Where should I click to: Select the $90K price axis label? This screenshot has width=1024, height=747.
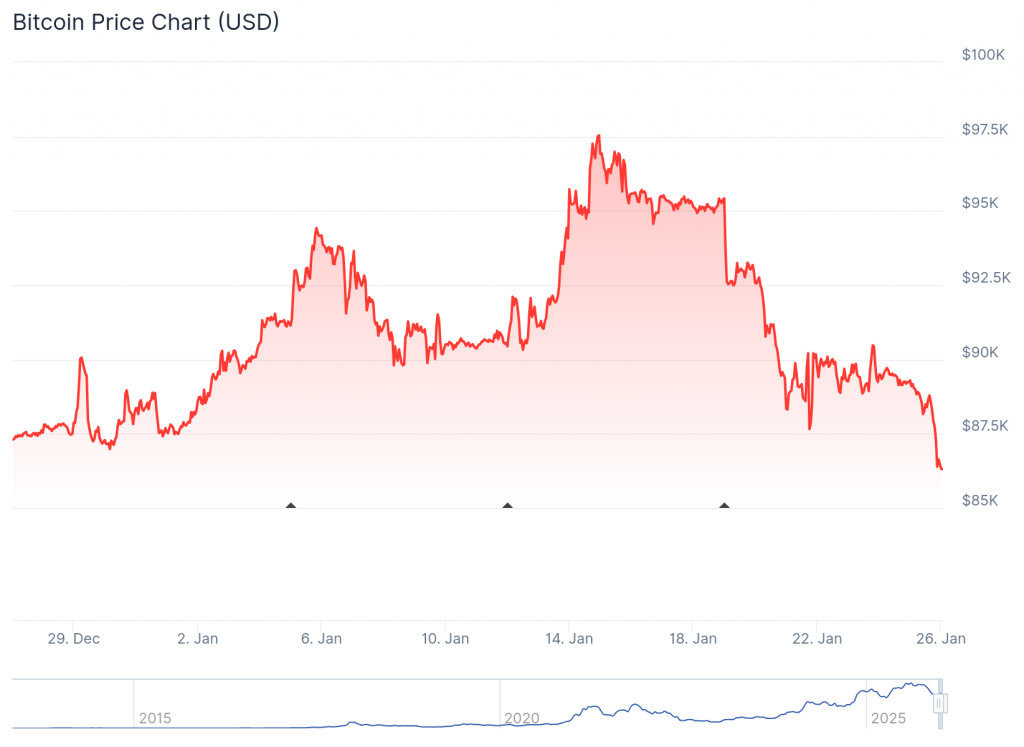(982, 352)
